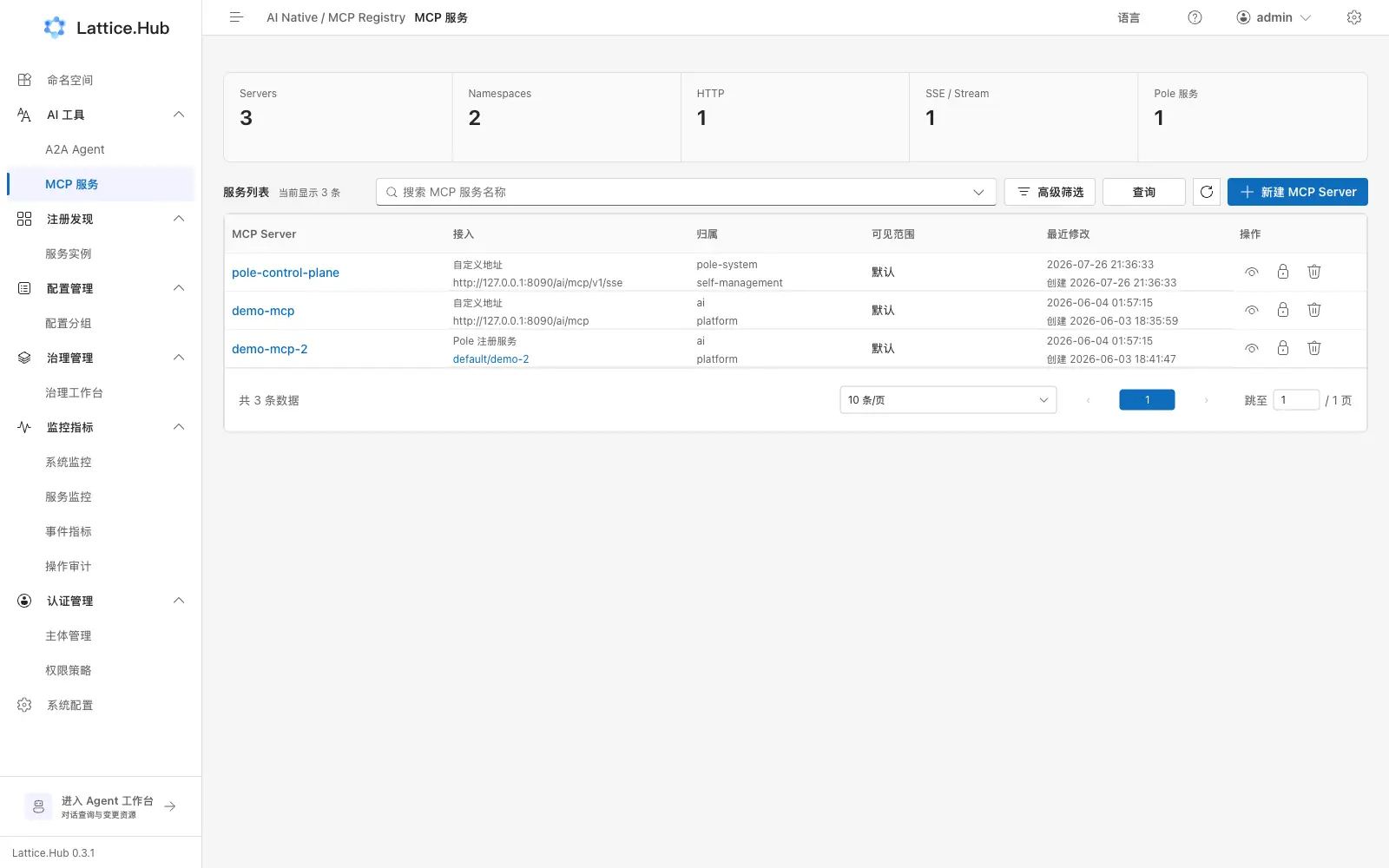Open the demo-mcp server link

pyautogui.click(x=263, y=311)
